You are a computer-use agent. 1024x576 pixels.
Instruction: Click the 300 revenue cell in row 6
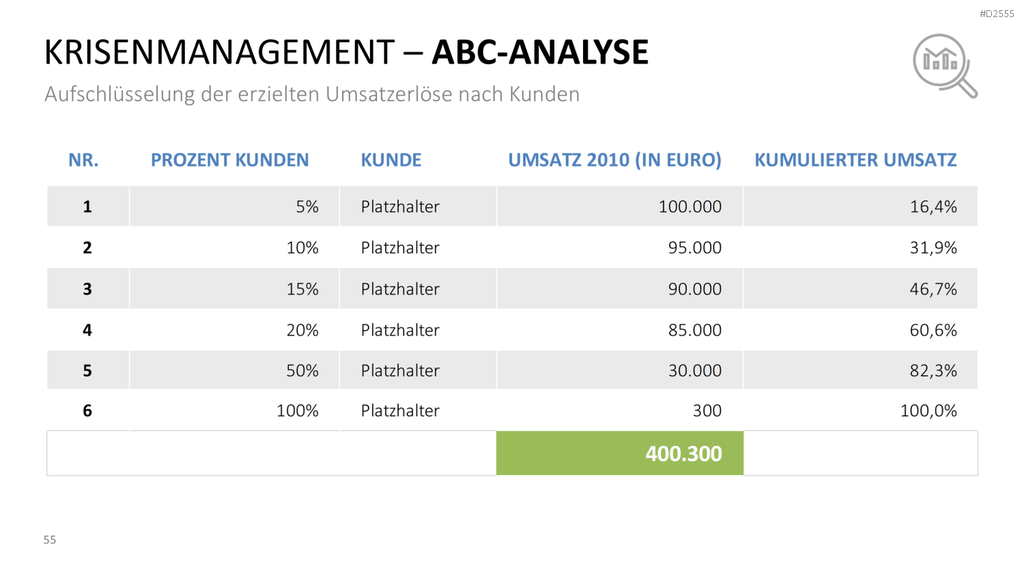point(620,410)
